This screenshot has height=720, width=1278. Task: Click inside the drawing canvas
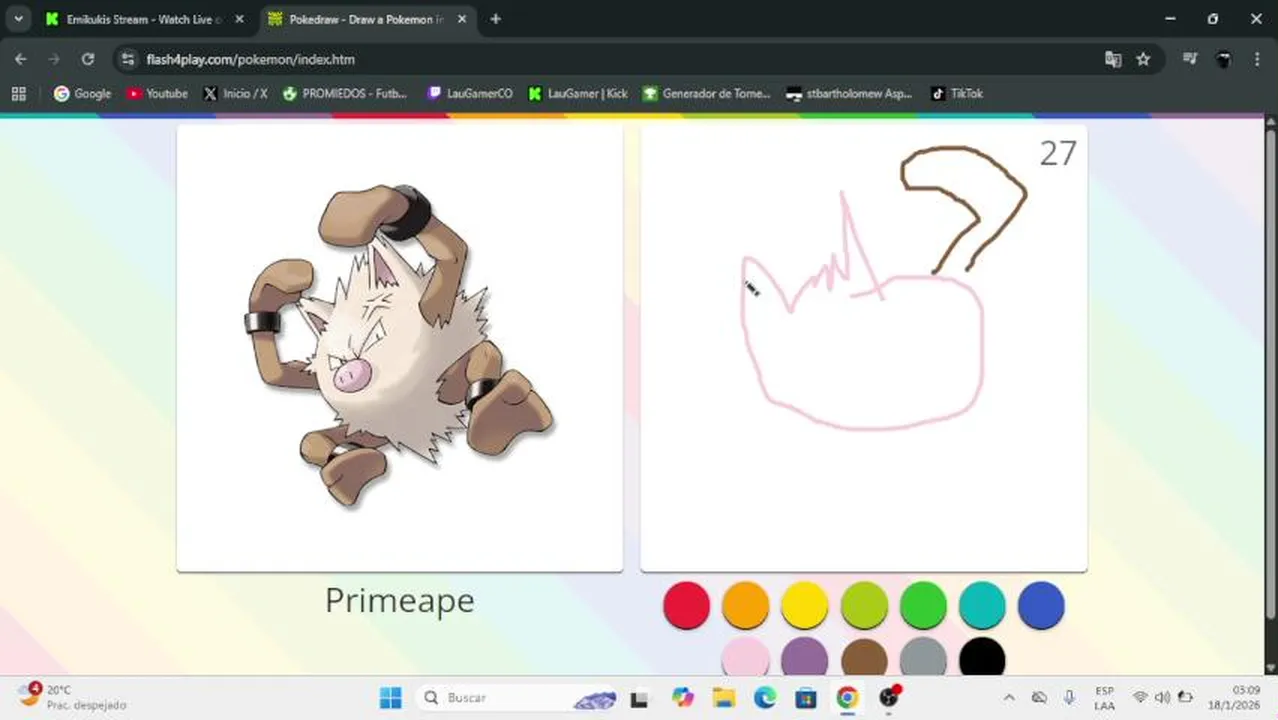pos(864,346)
